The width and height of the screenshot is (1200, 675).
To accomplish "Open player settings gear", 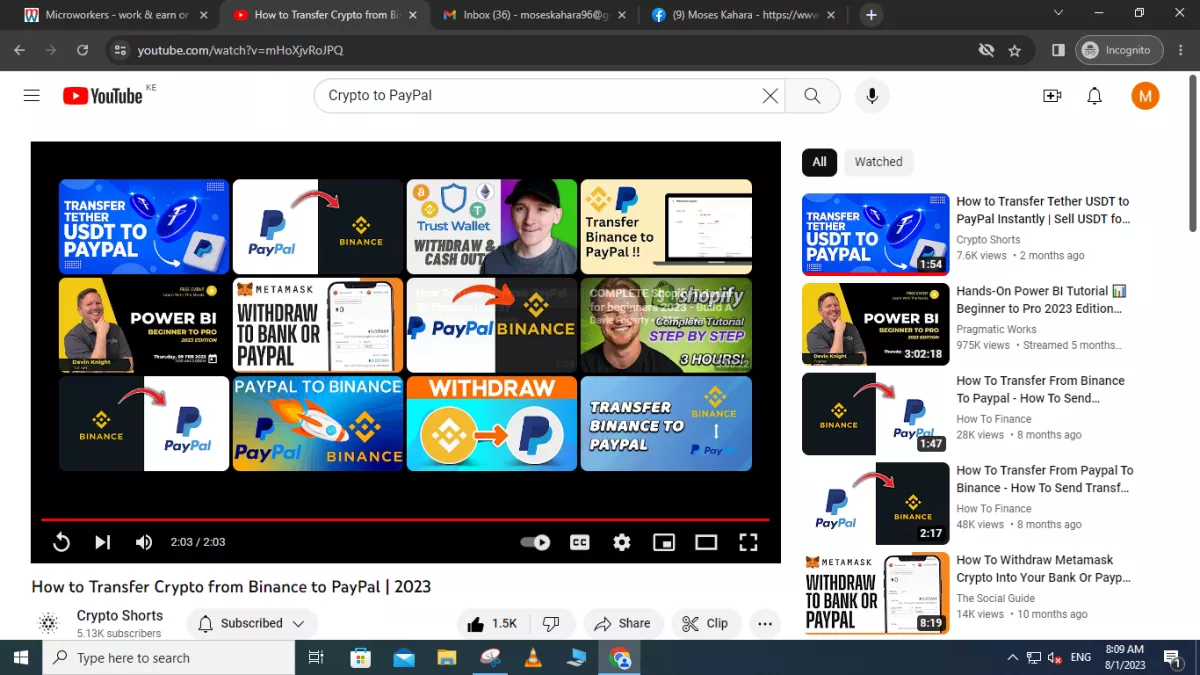I will [622, 542].
